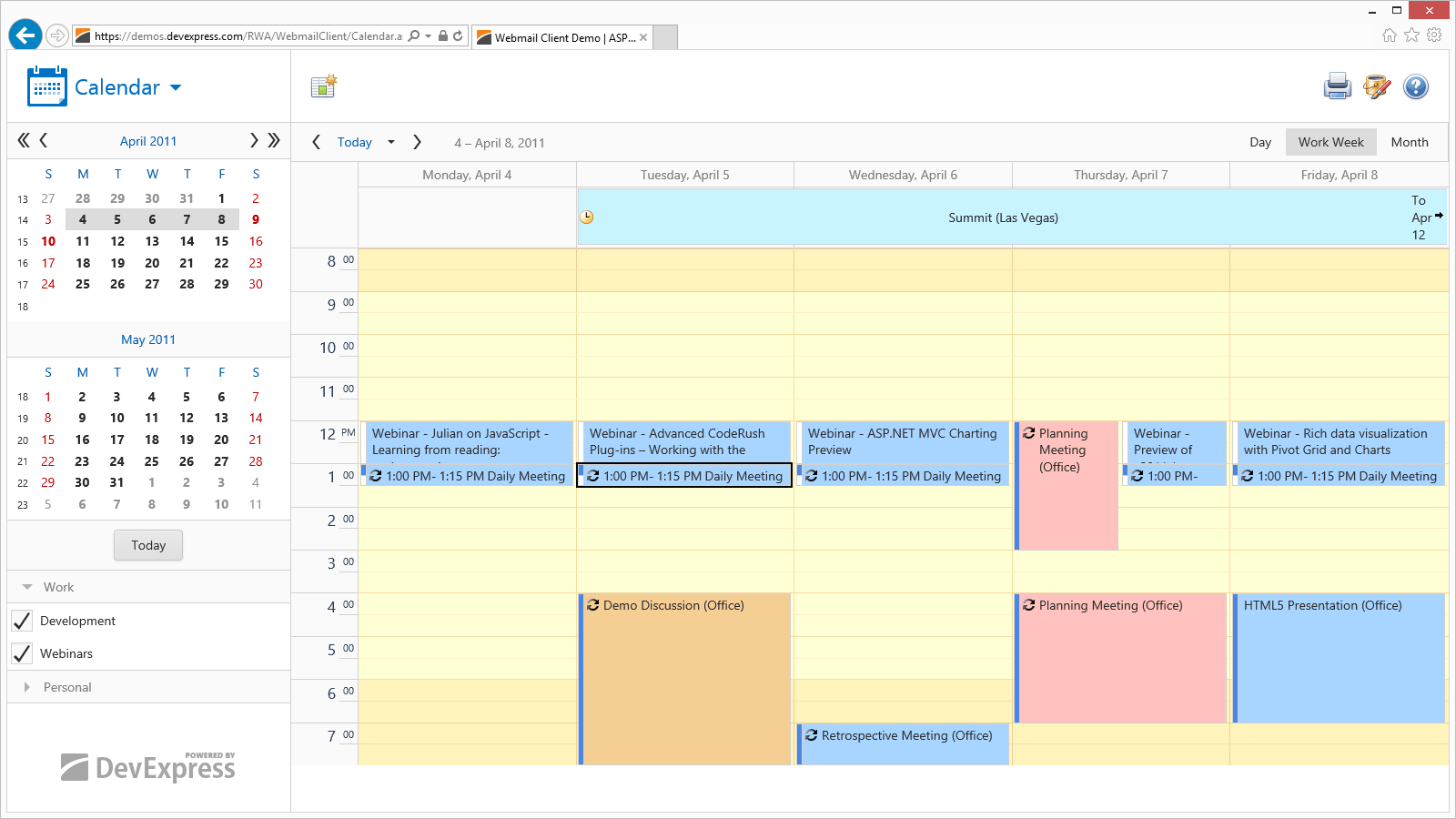Click the Calendar module icon
The width and height of the screenshot is (1456, 819).
tap(47, 86)
